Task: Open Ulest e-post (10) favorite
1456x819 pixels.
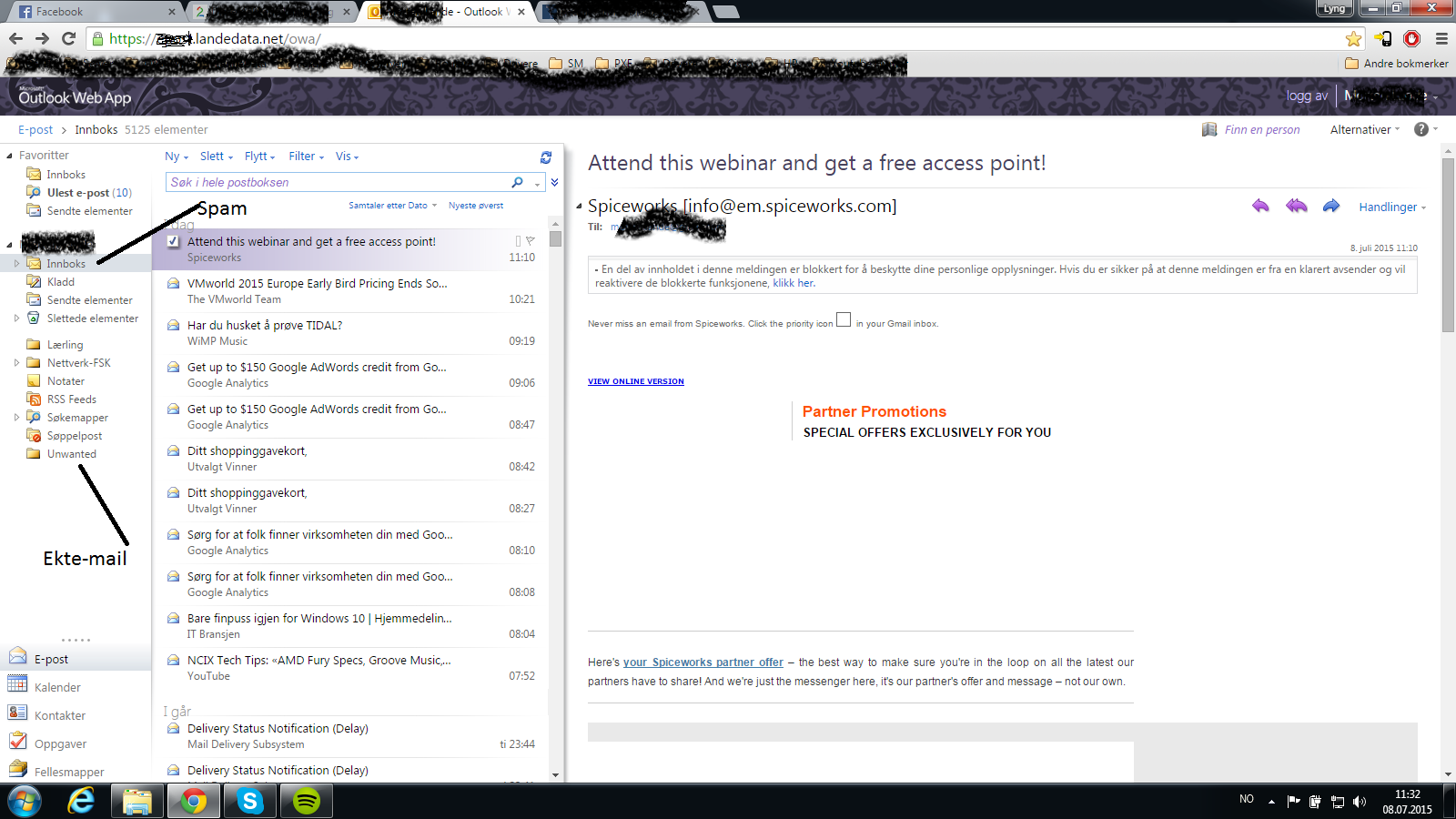Action: [x=89, y=193]
